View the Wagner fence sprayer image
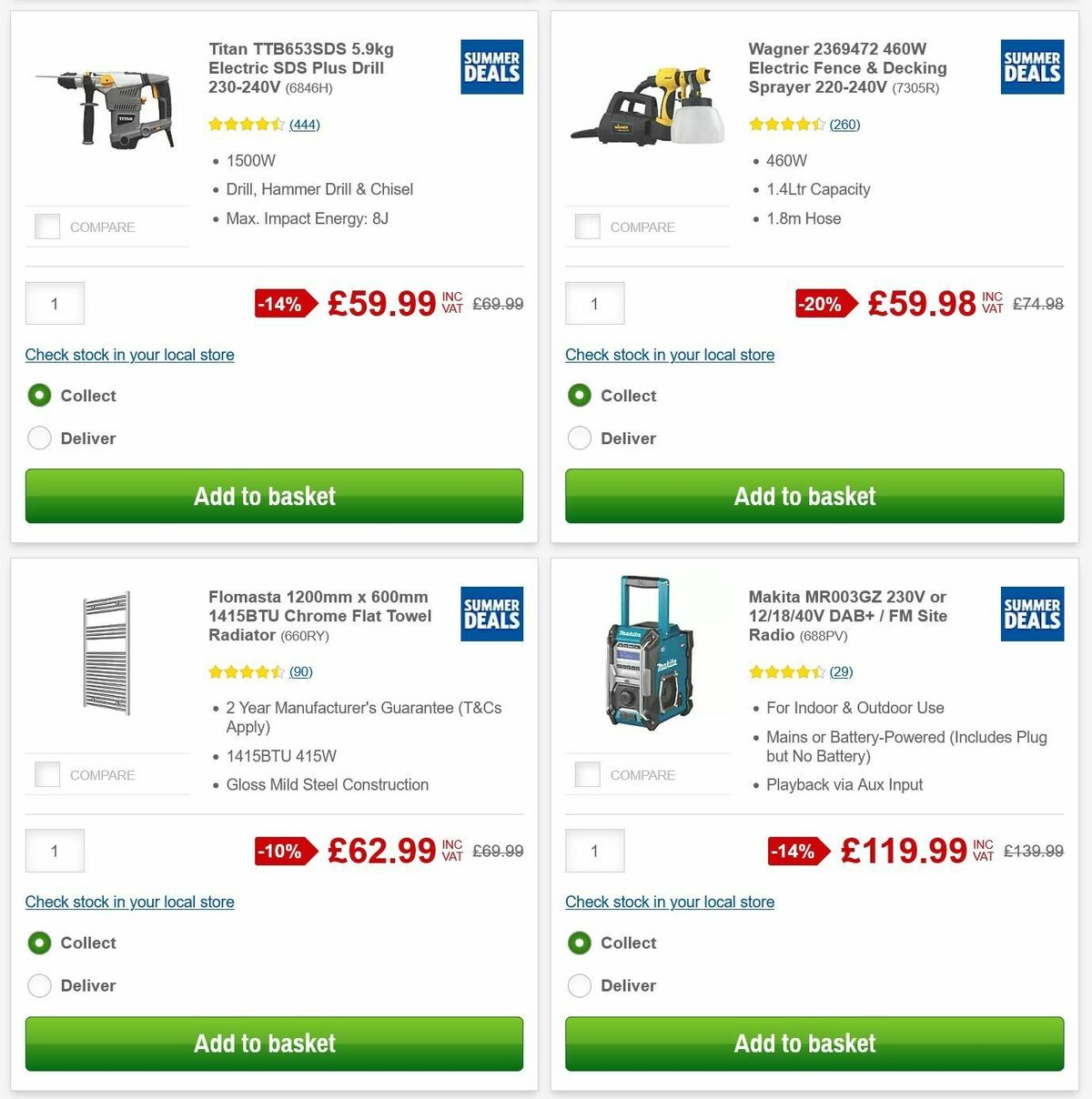1092x1099 pixels. [x=646, y=105]
